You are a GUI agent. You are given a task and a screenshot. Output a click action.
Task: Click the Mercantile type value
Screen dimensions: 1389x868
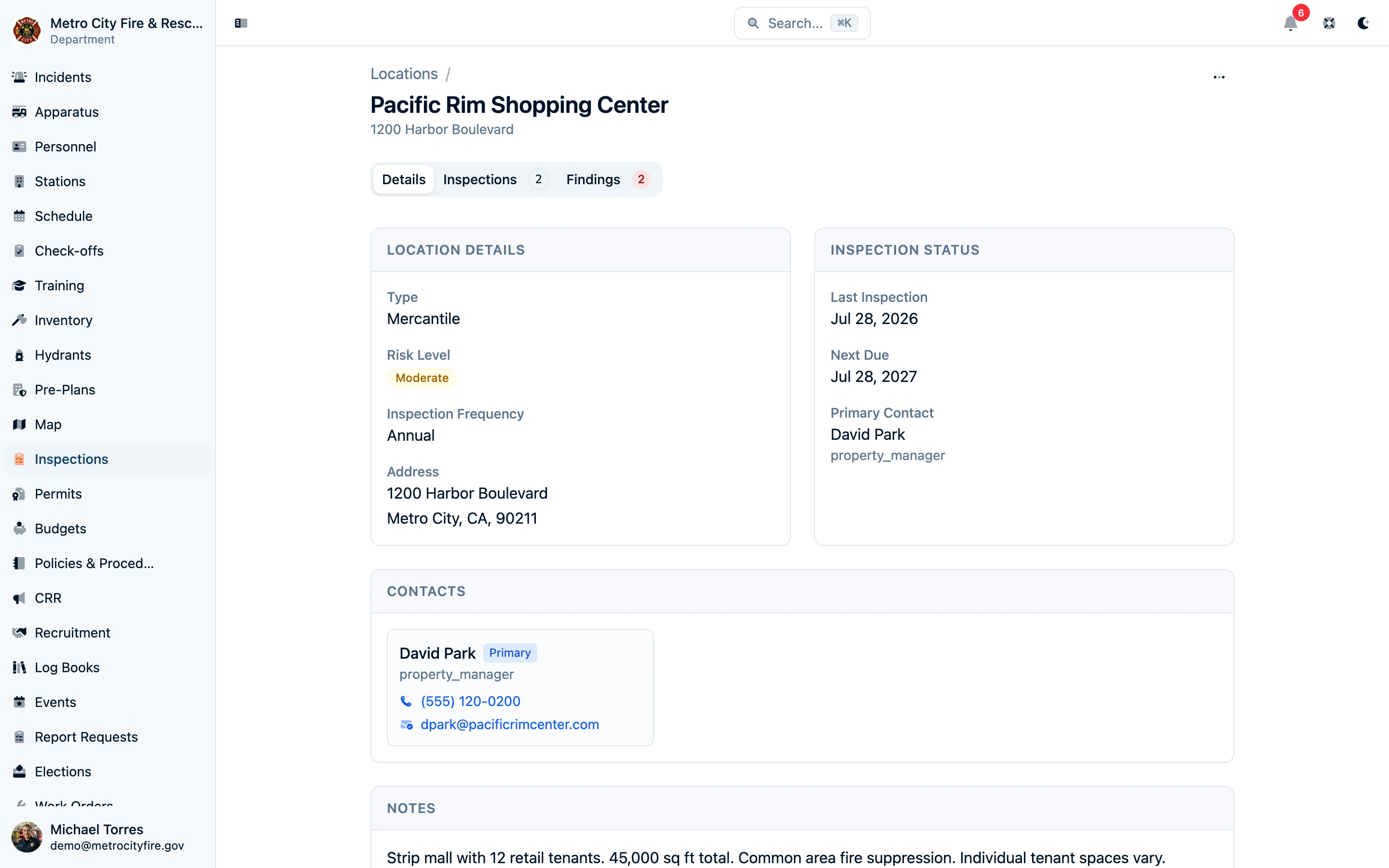tap(423, 319)
